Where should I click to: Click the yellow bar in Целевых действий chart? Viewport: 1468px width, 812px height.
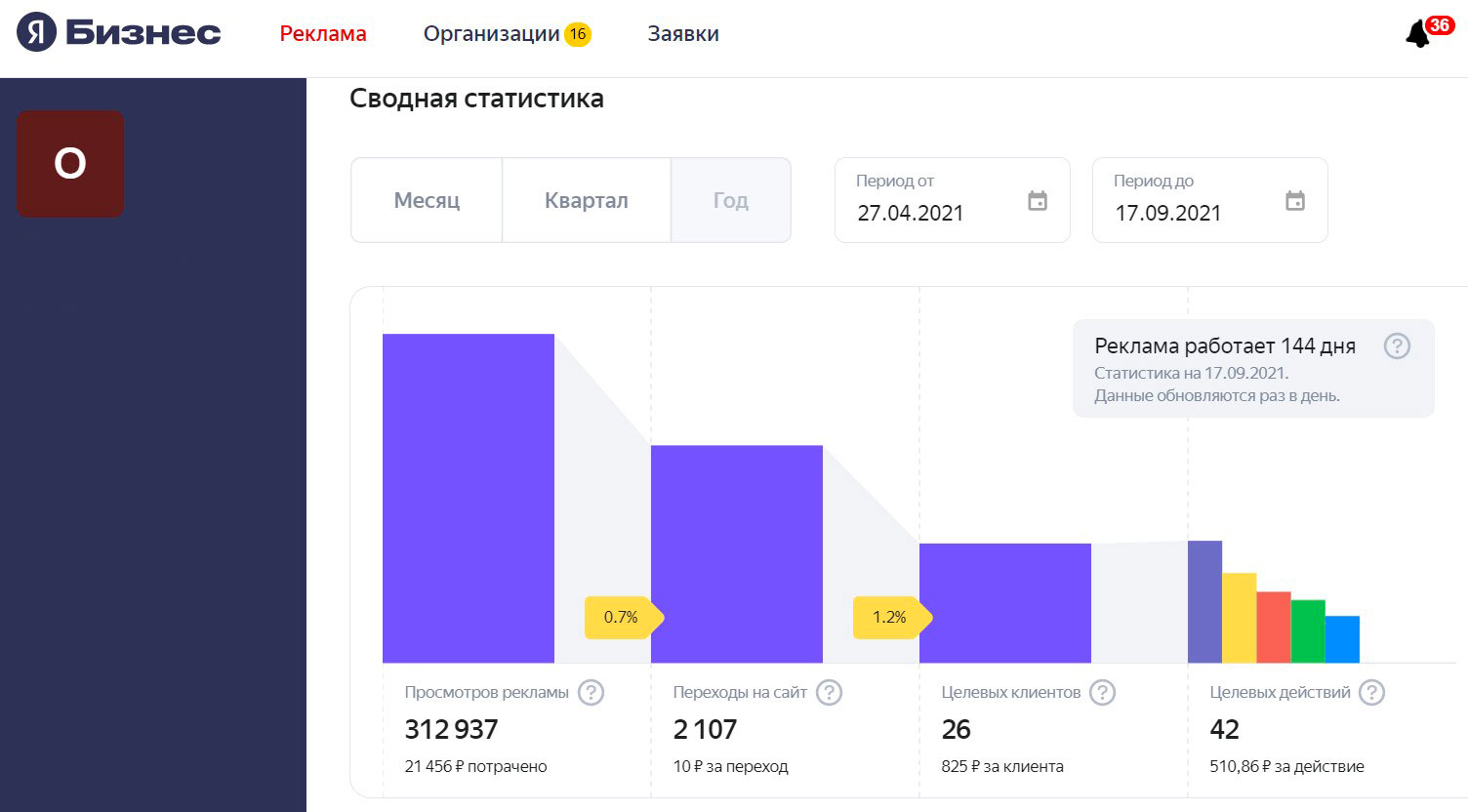click(x=1239, y=618)
